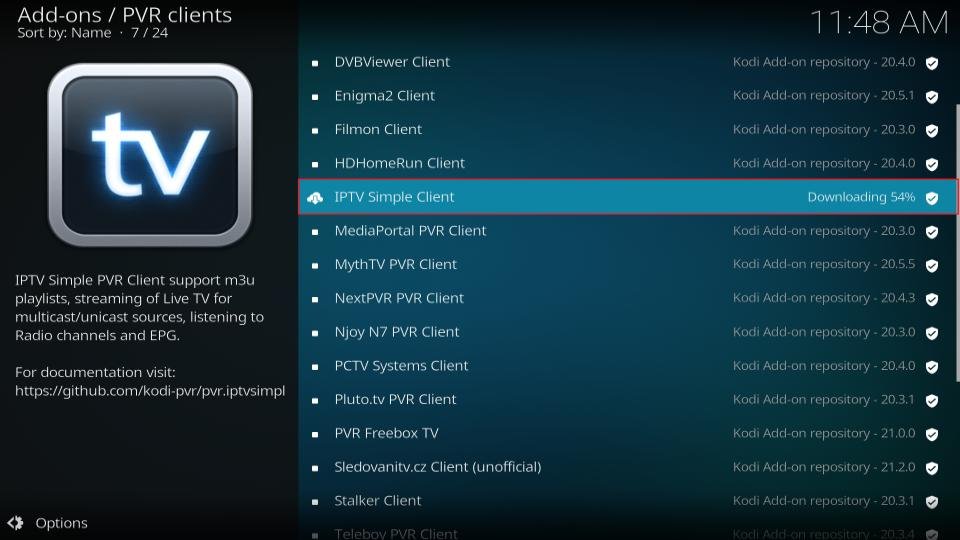The height and width of the screenshot is (540, 960).
Task: Select the IPTV Simple Client row
Action: (x=628, y=197)
